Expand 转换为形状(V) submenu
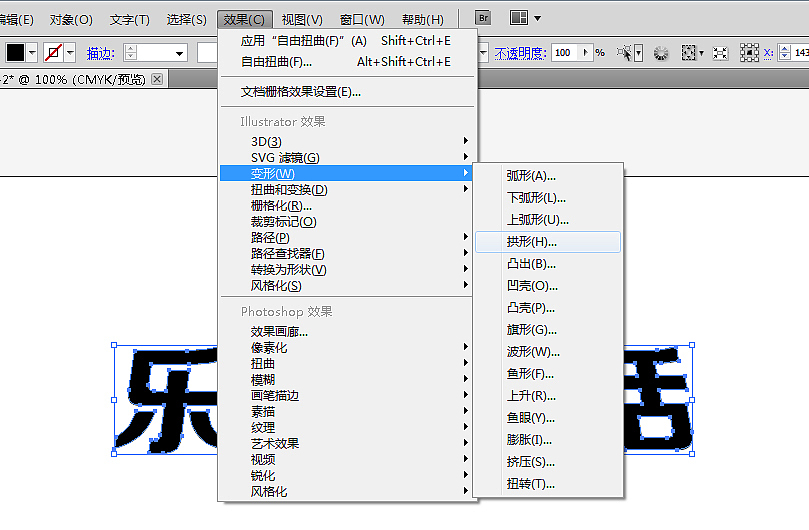The image size is (809, 530). point(346,269)
